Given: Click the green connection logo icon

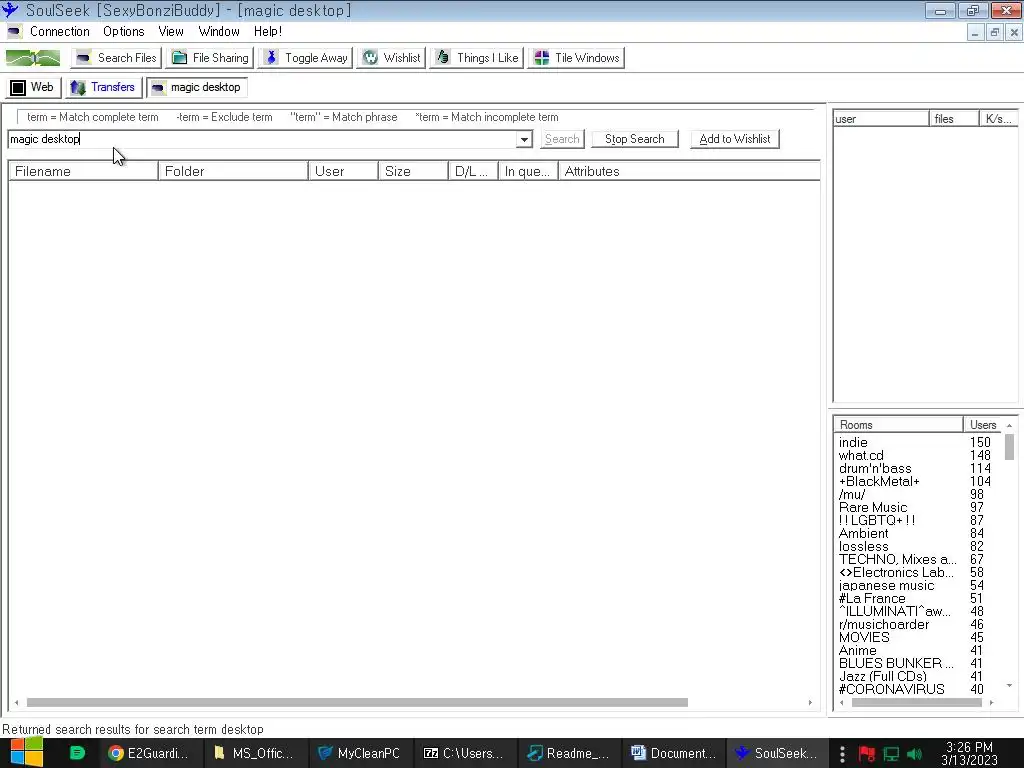Looking at the screenshot, I should tap(33, 58).
